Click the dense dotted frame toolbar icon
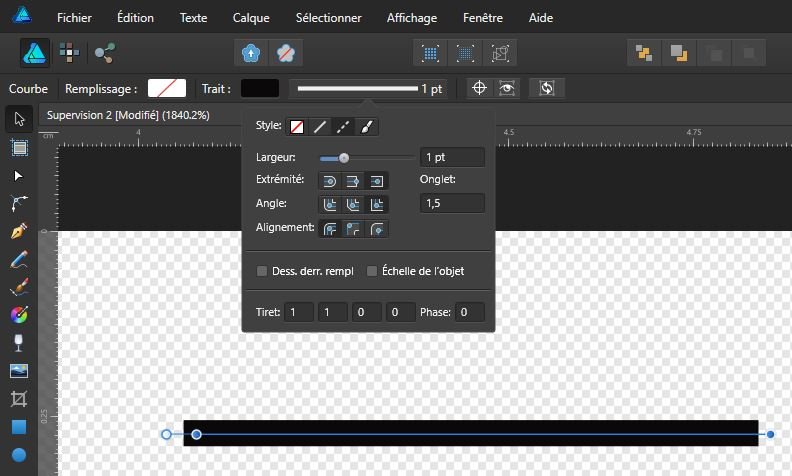The width and height of the screenshot is (792, 476). (x=465, y=53)
